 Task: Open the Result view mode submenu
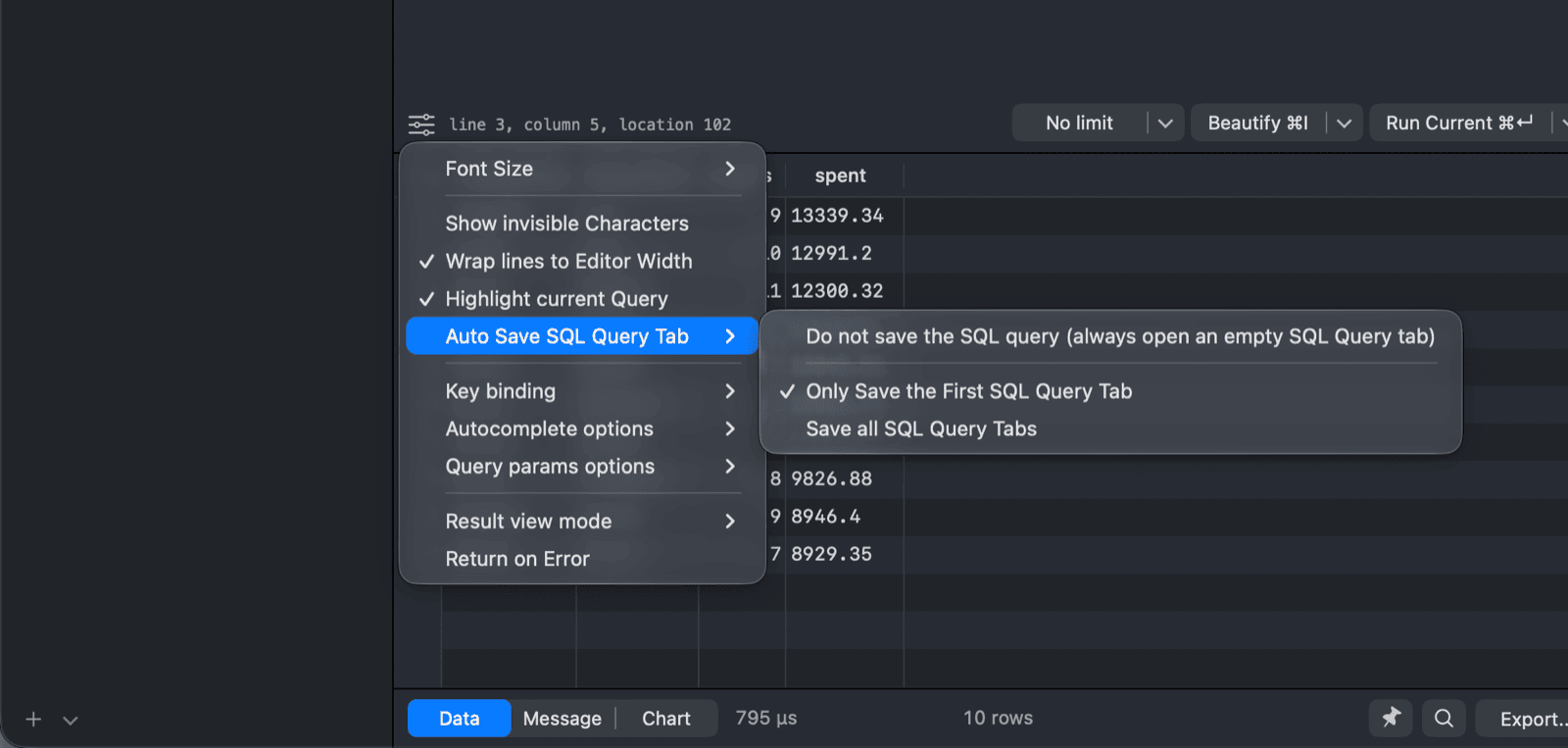click(x=582, y=522)
